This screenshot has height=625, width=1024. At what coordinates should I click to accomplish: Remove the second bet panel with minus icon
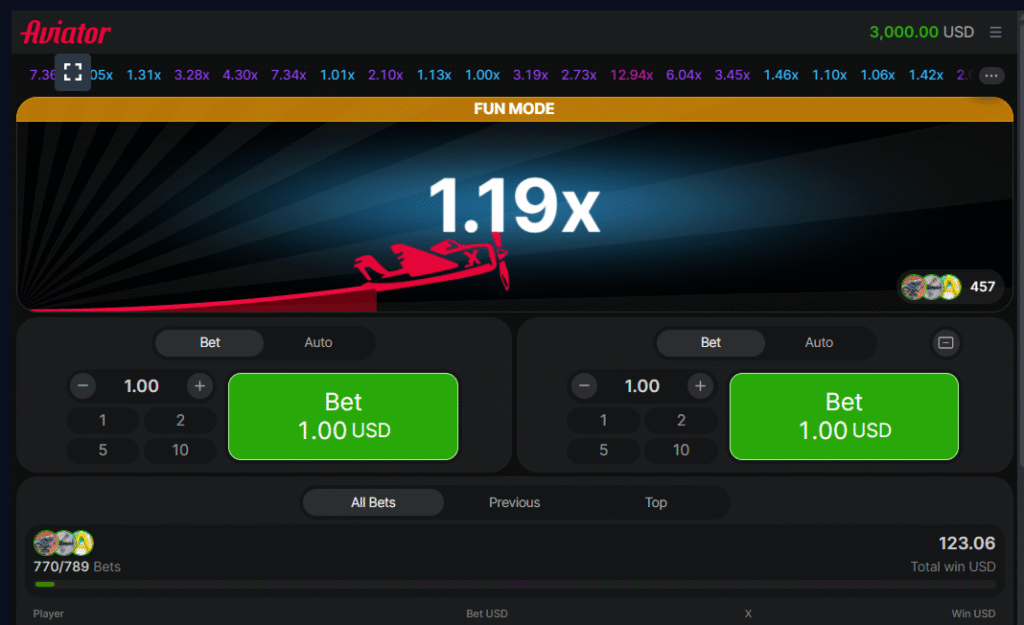pyautogui.click(x=946, y=342)
